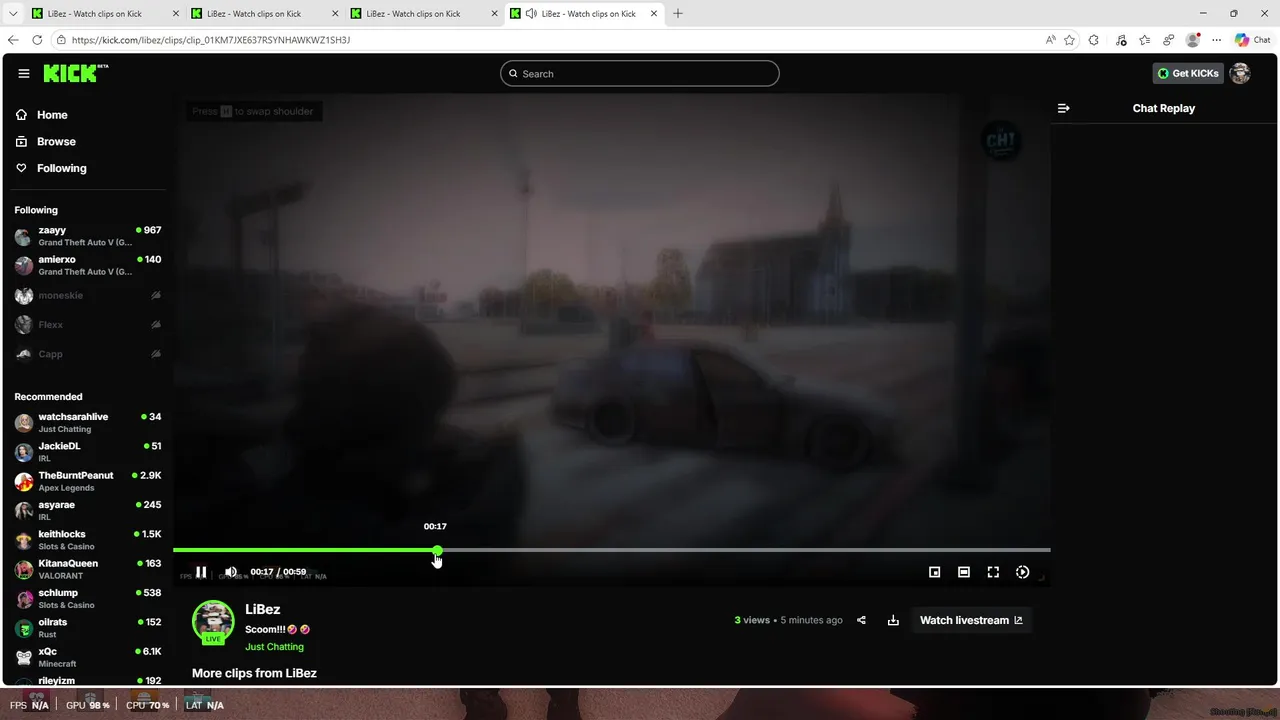1280x720 pixels.
Task: Open recommended channel TheBurntPeanut
Action: pos(88,481)
